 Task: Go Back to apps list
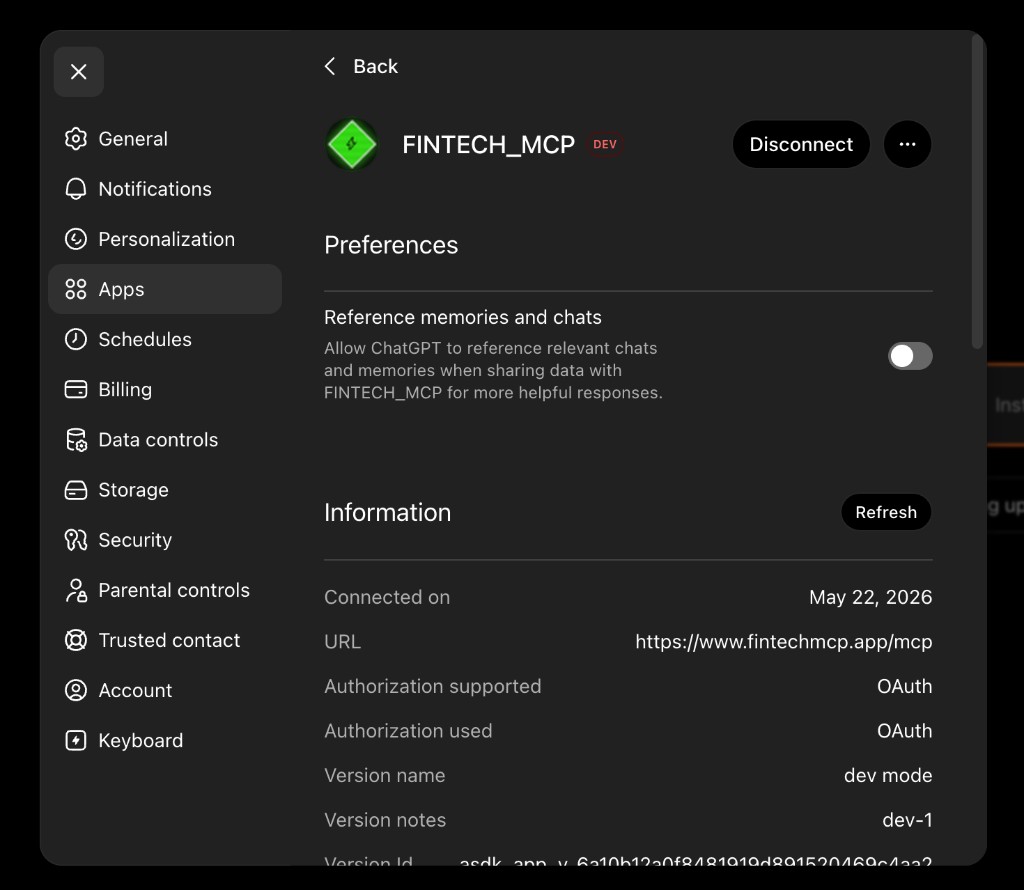pyautogui.click(x=375, y=66)
